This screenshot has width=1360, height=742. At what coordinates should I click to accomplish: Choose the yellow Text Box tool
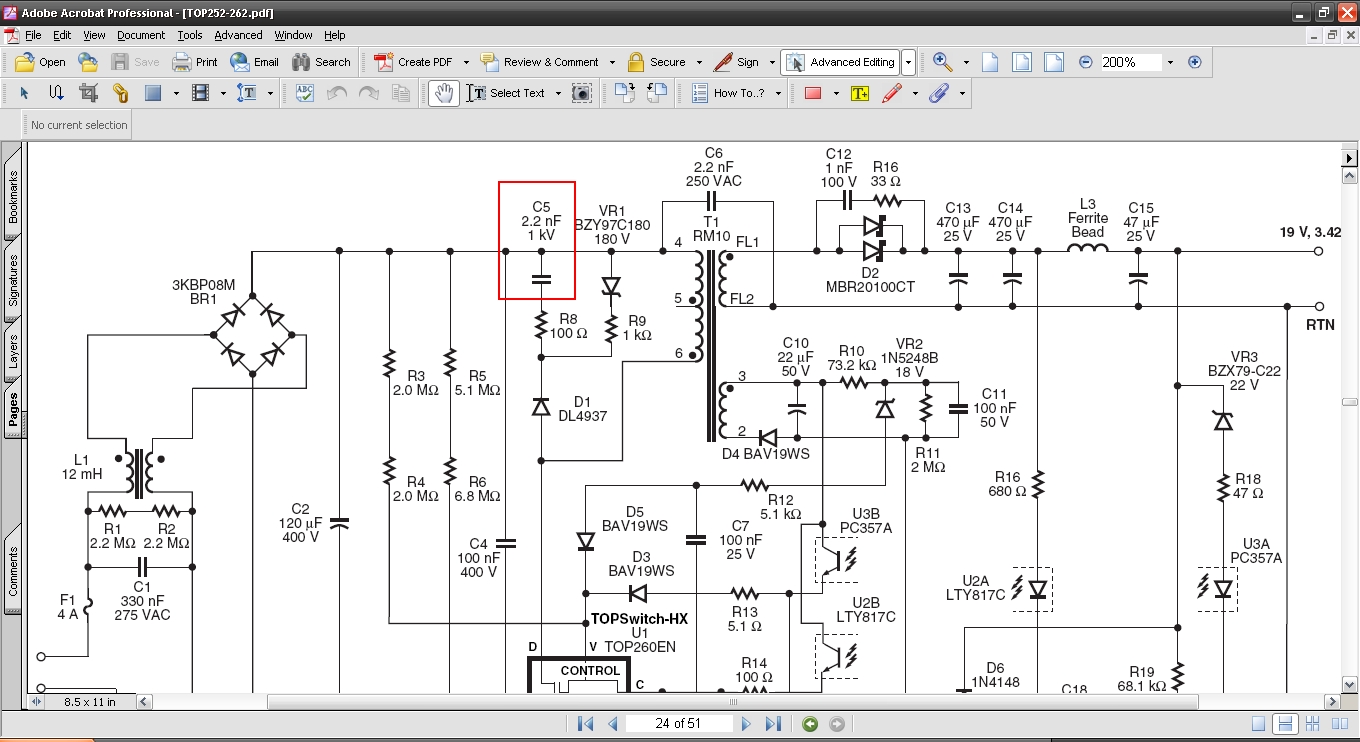pos(859,93)
